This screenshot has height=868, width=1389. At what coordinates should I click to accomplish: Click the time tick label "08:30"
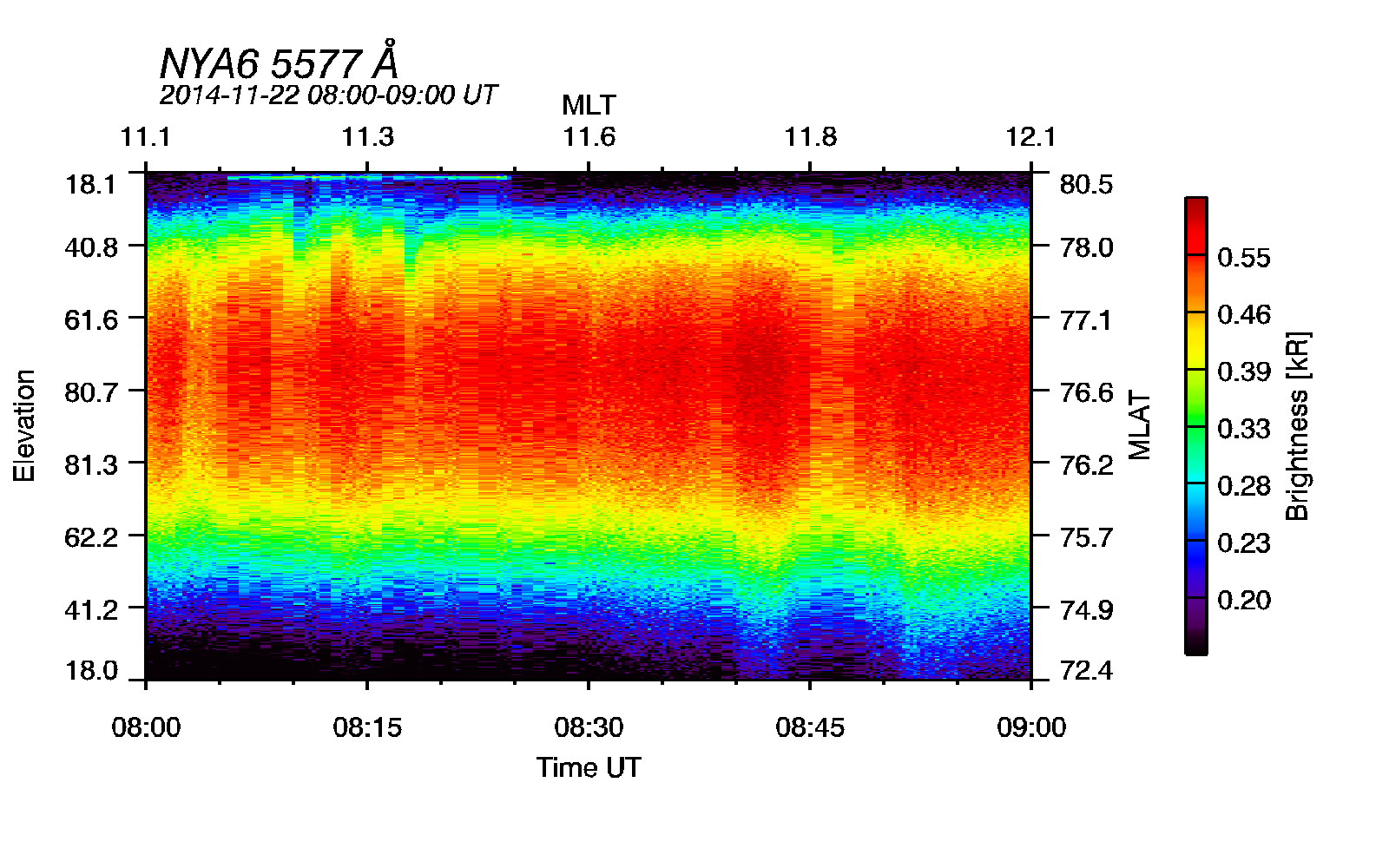589,727
